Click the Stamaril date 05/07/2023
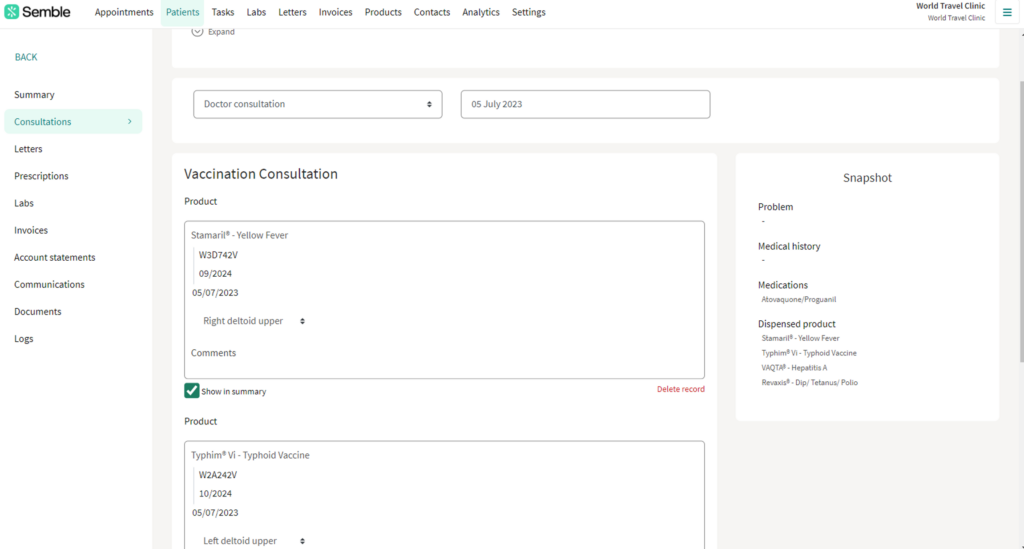Screen dimensions: 1024x549 [215, 292]
